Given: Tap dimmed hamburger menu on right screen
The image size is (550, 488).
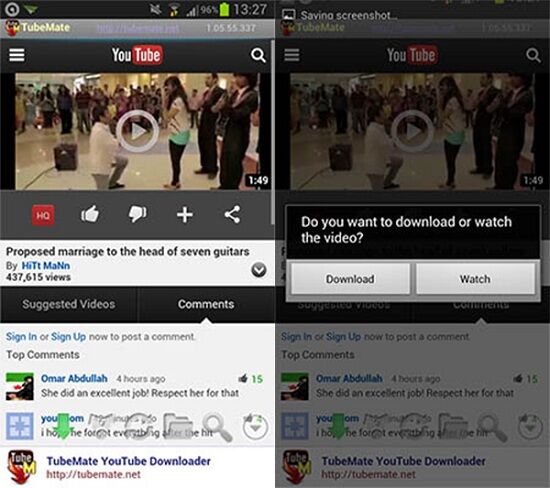Looking at the screenshot, I should [292, 55].
